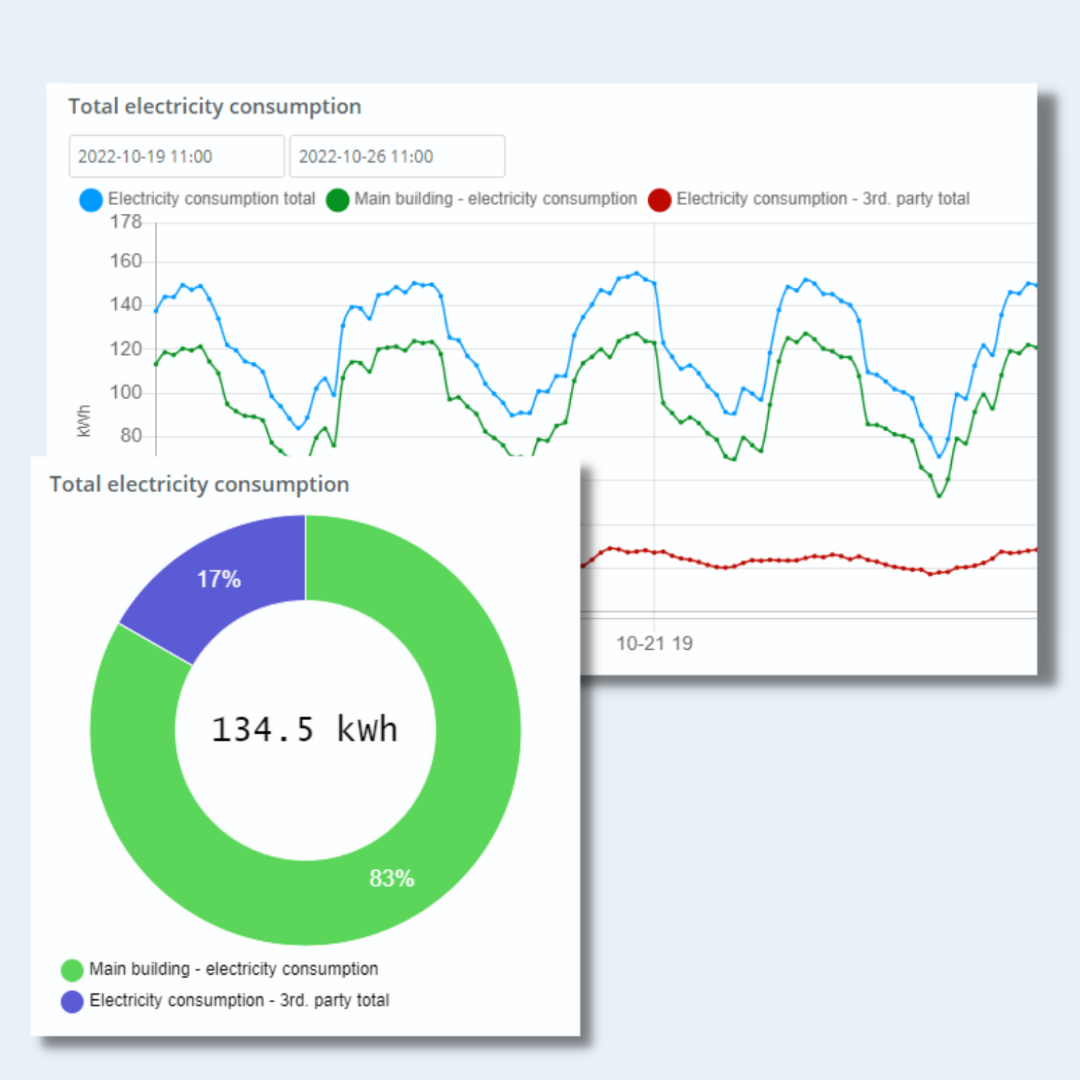This screenshot has width=1080, height=1080.
Task: Toggle light green Main building dot below donut
Action: 72,970
